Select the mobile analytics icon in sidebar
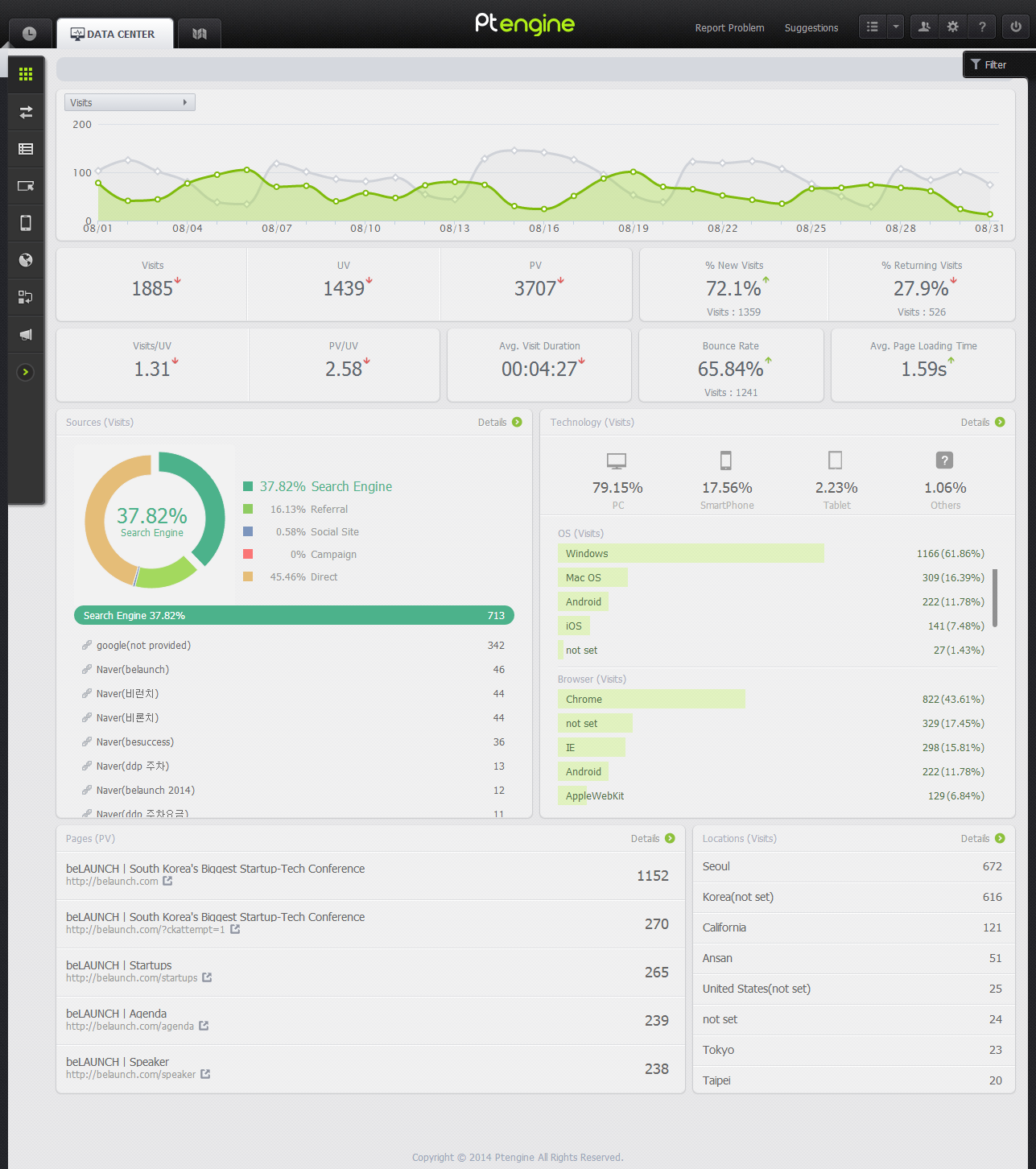Viewport: 1036px width, 1169px height. point(25,223)
